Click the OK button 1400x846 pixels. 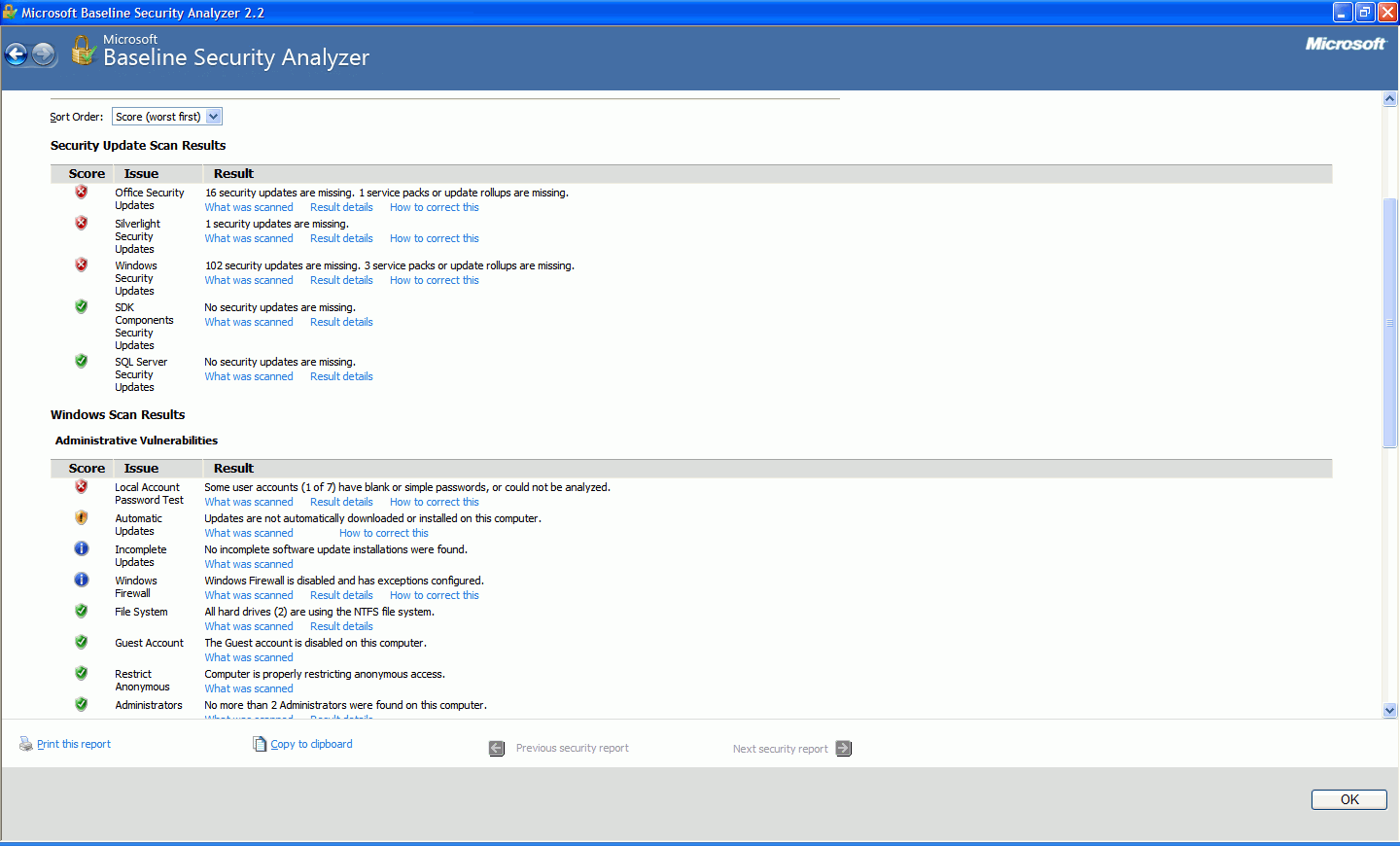[1349, 799]
